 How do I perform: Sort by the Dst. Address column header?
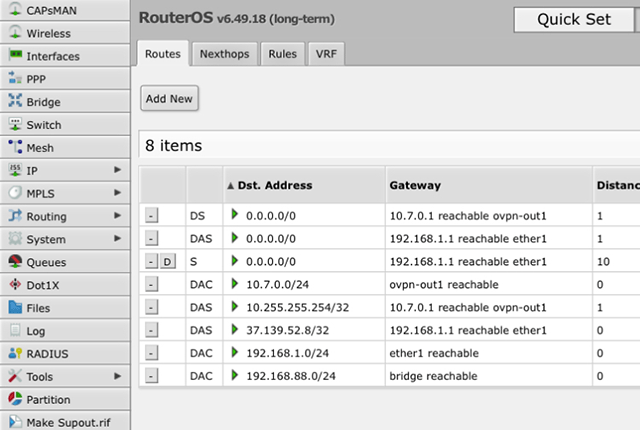(304, 185)
